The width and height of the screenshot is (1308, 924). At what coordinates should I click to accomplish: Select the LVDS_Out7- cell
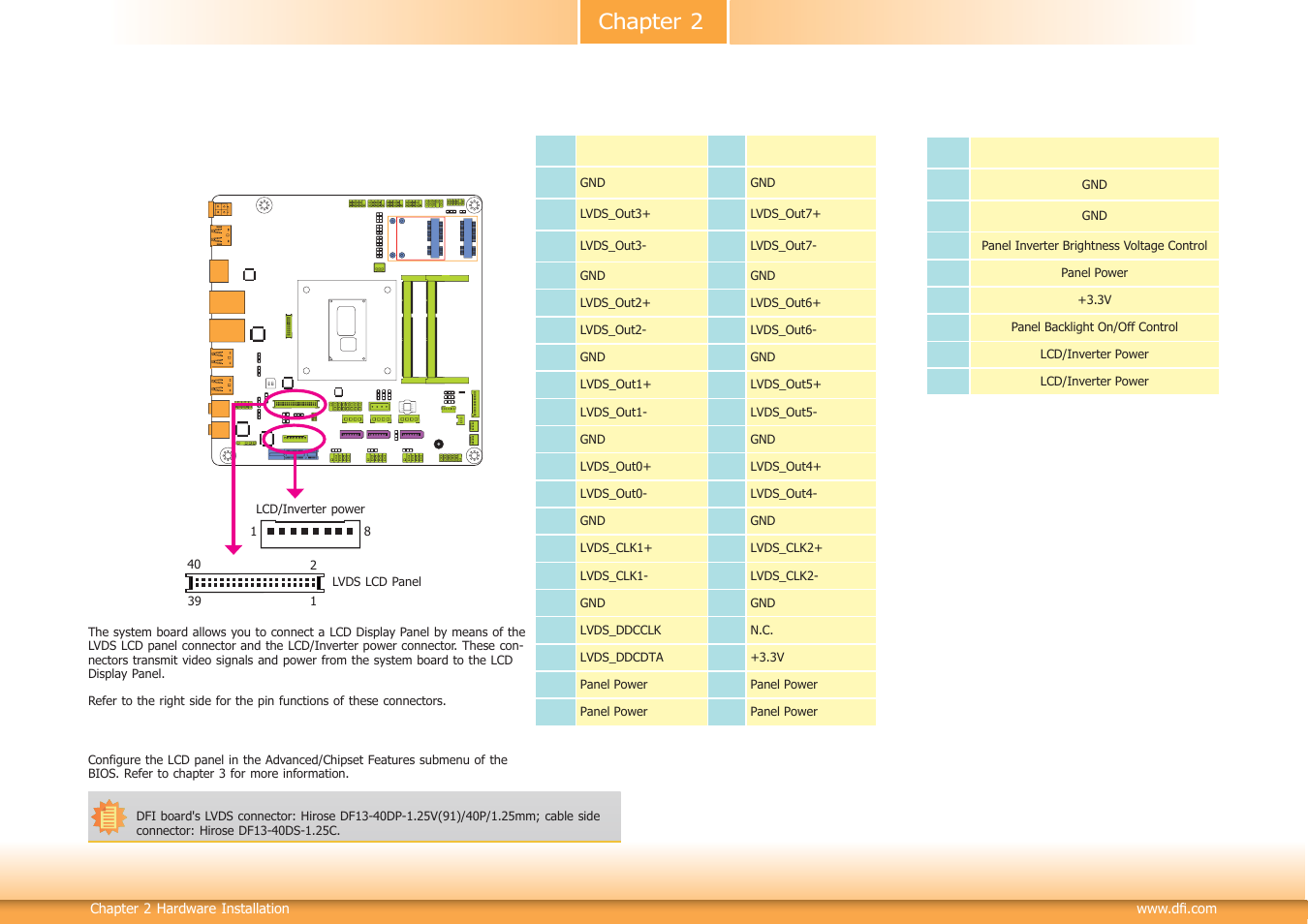pyautogui.click(x=811, y=246)
